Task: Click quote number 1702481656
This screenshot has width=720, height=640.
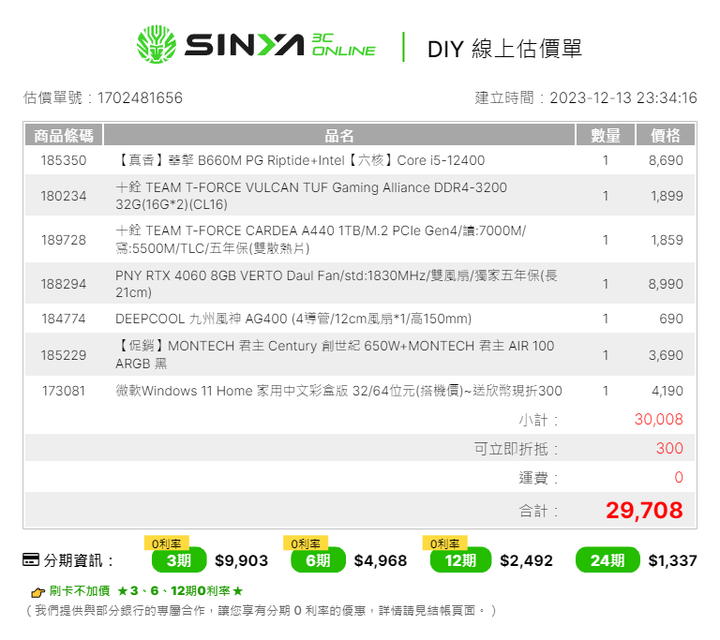Action: tap(140, 98)
